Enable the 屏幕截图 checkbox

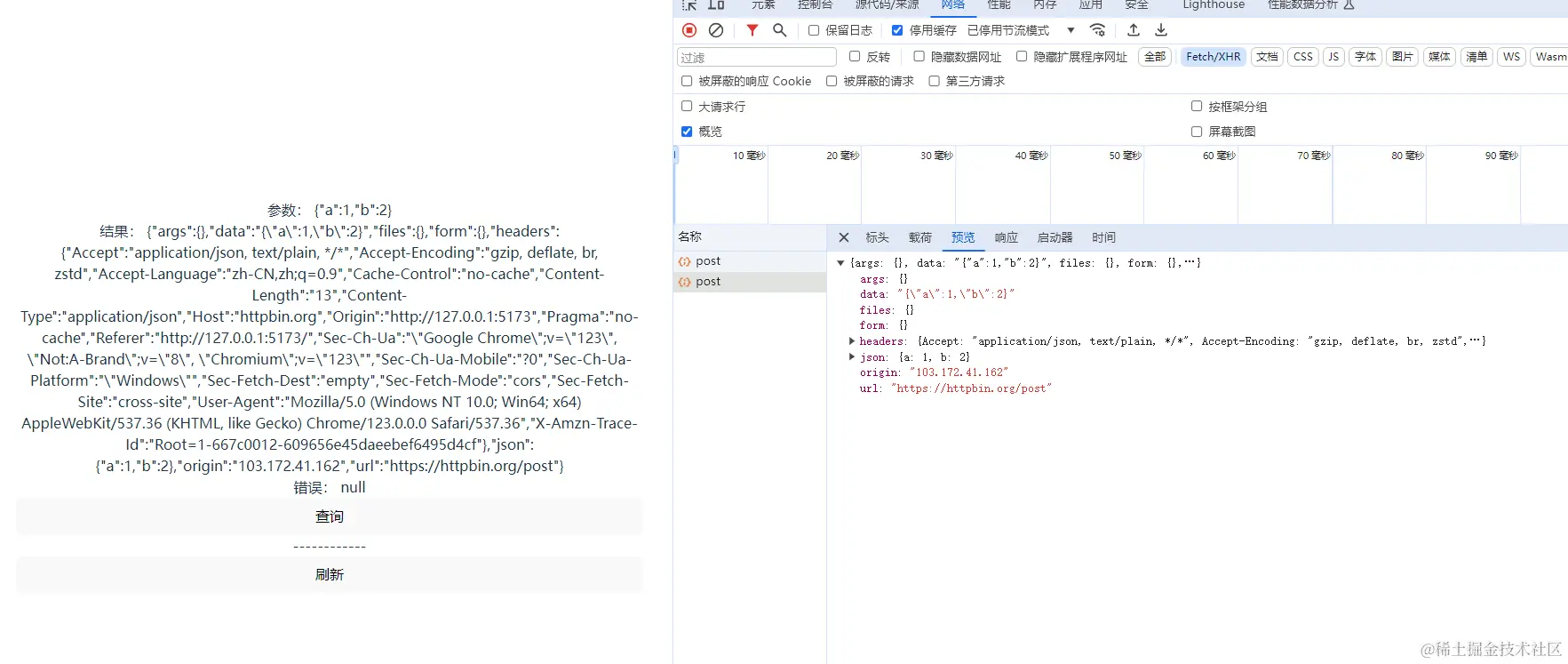point(1197,132)
